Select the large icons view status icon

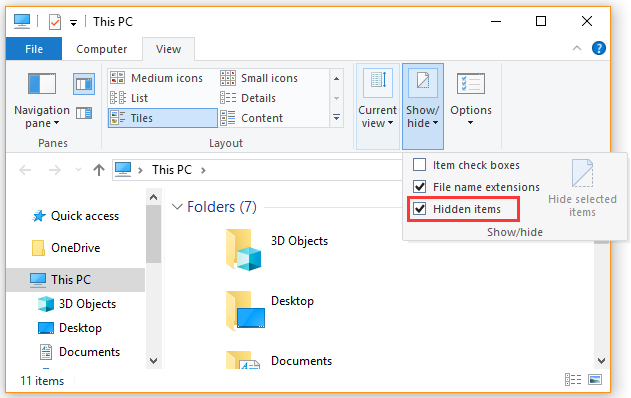tap(594, 379)
